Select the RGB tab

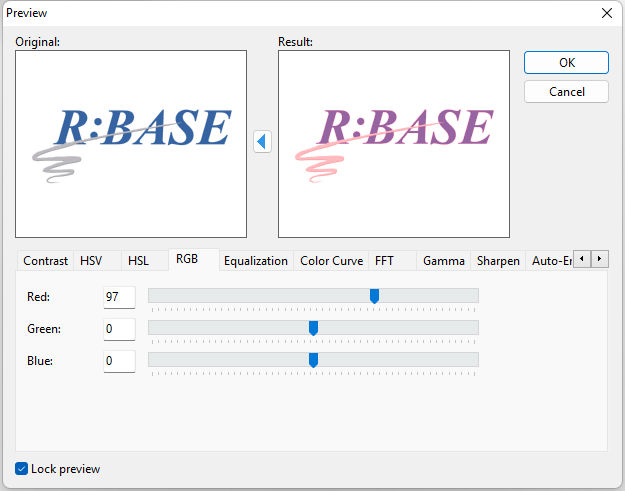[x=194, y=259]
